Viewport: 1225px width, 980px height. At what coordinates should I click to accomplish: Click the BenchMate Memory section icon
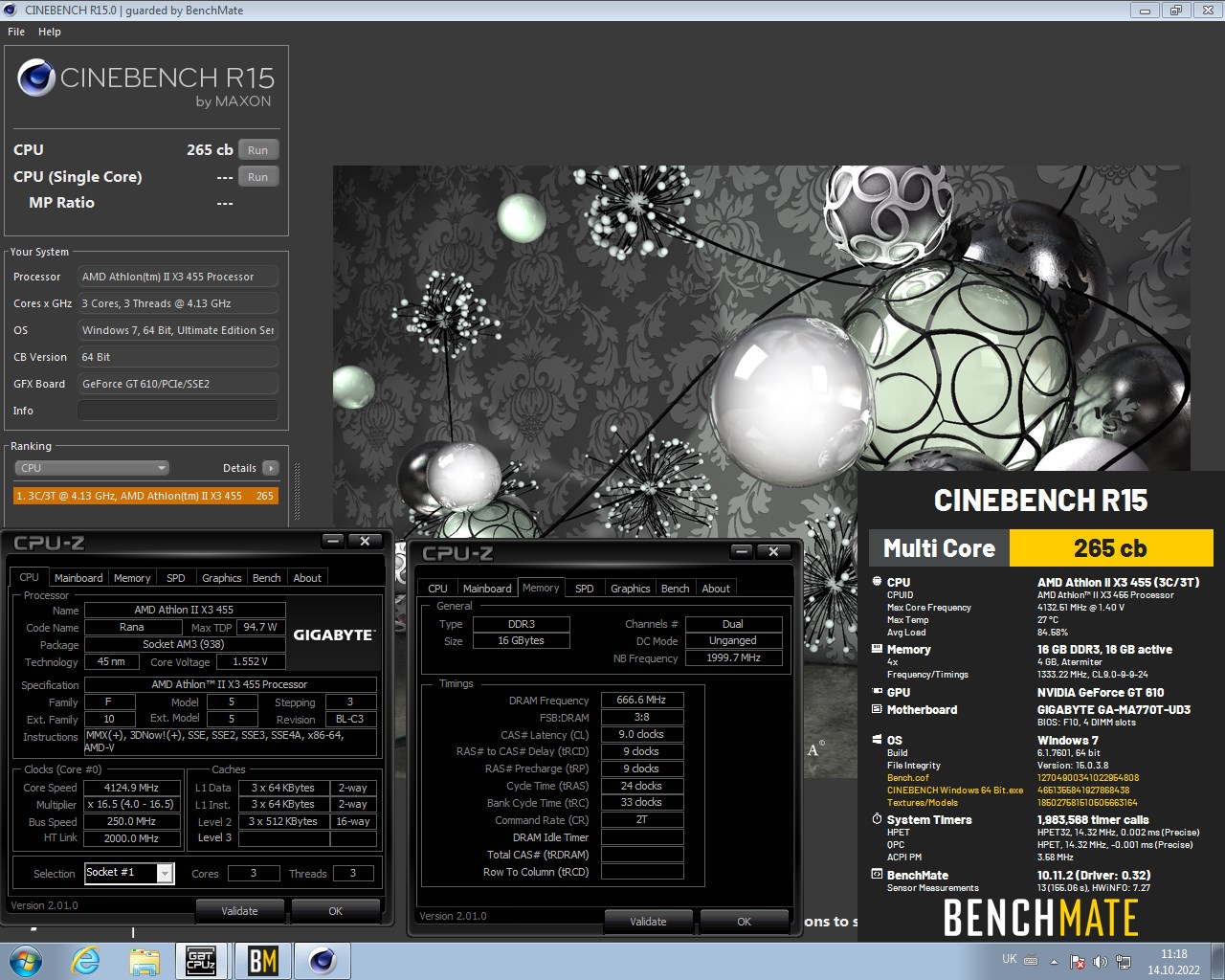(x=877, y=649)
